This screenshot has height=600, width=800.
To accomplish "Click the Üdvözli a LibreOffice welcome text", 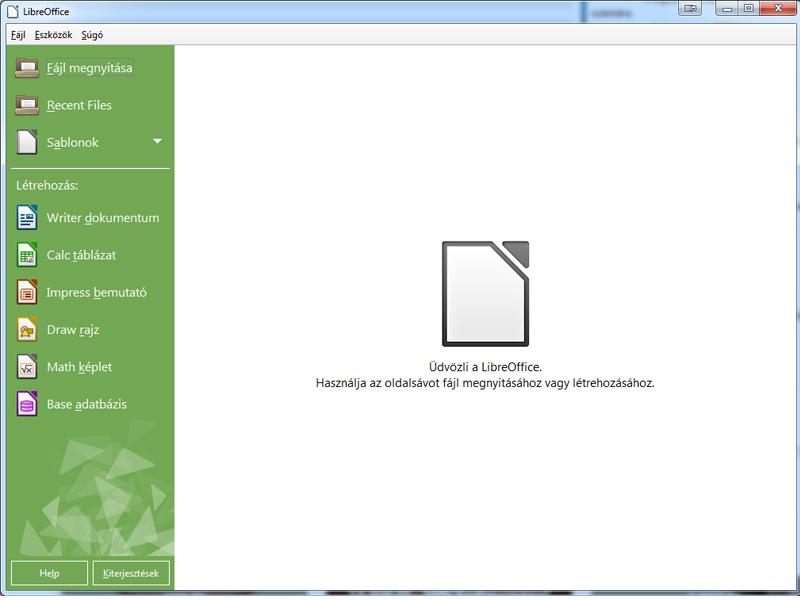I will pyautogui.click(x=485, y=367).
